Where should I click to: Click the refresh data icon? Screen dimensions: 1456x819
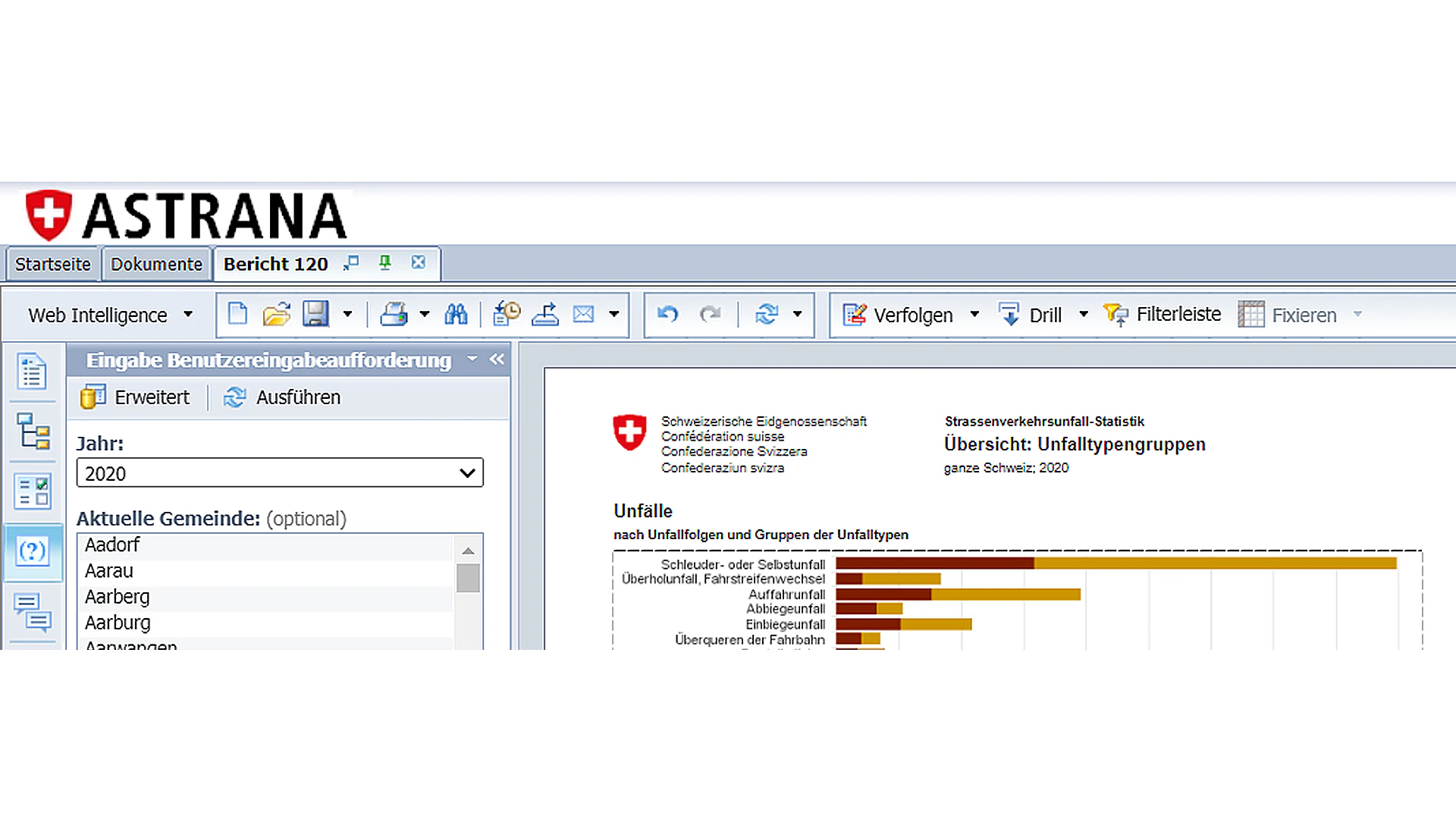coord(767,314)
